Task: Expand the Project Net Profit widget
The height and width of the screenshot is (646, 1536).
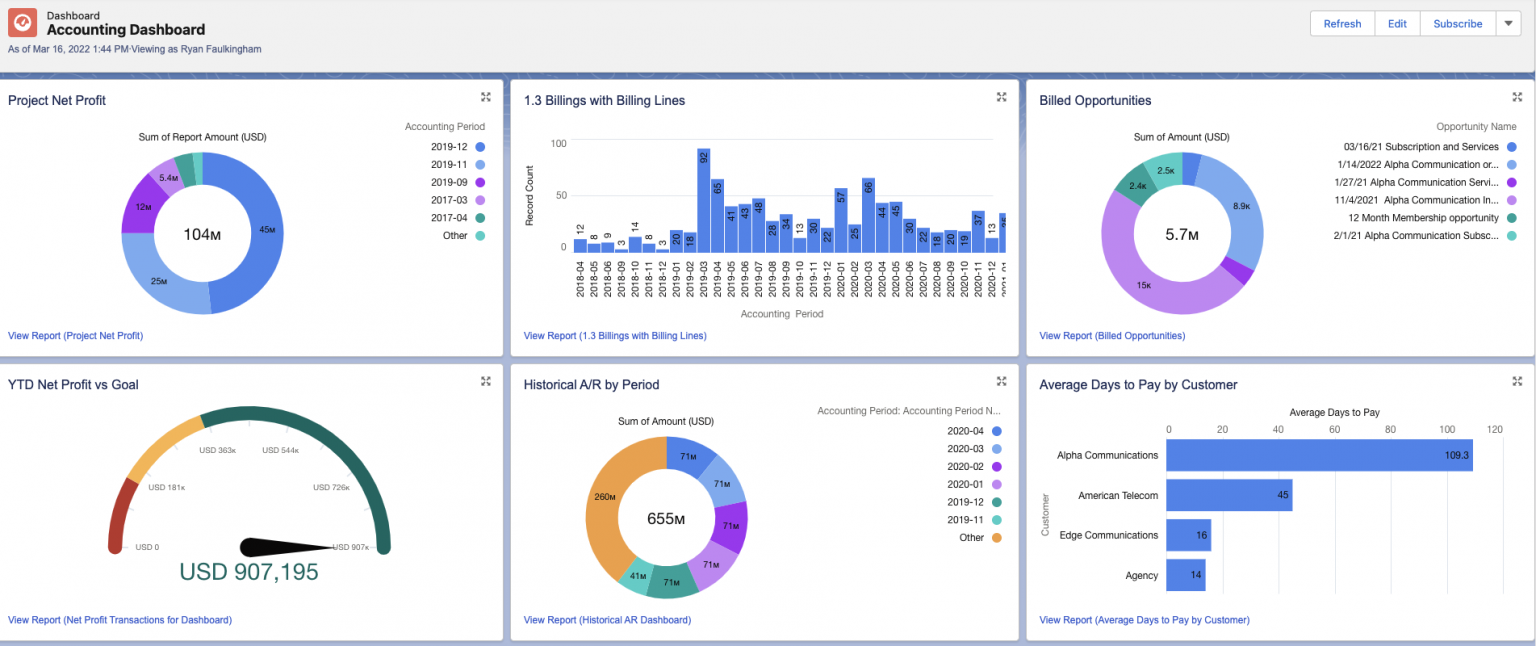Action: pyautogui.click(x=486, y=97)
